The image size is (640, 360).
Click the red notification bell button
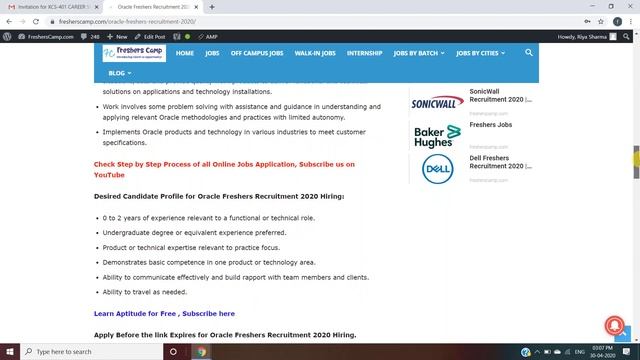[614, 325]
